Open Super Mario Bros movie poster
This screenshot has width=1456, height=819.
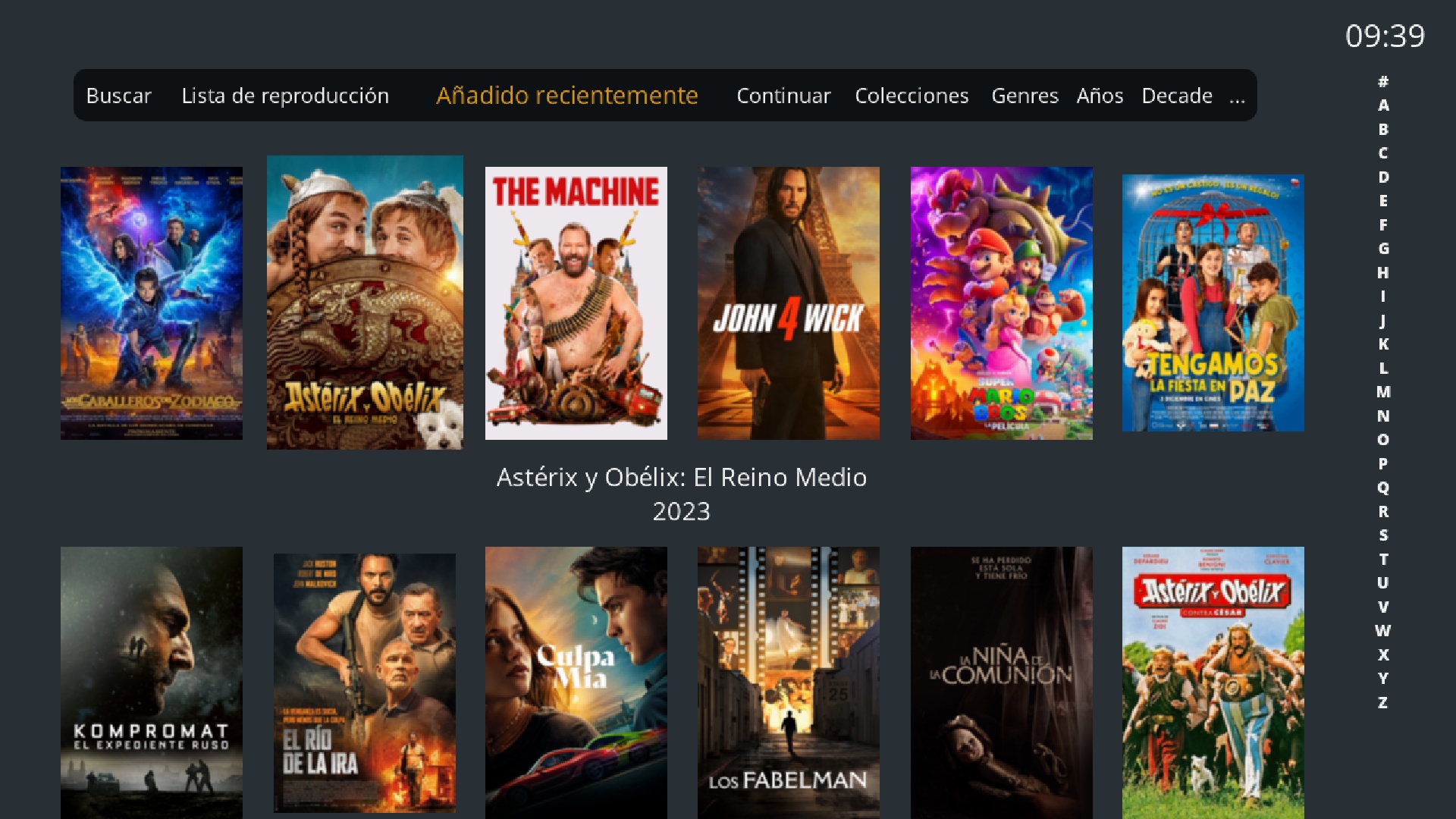coord(1001,303)
